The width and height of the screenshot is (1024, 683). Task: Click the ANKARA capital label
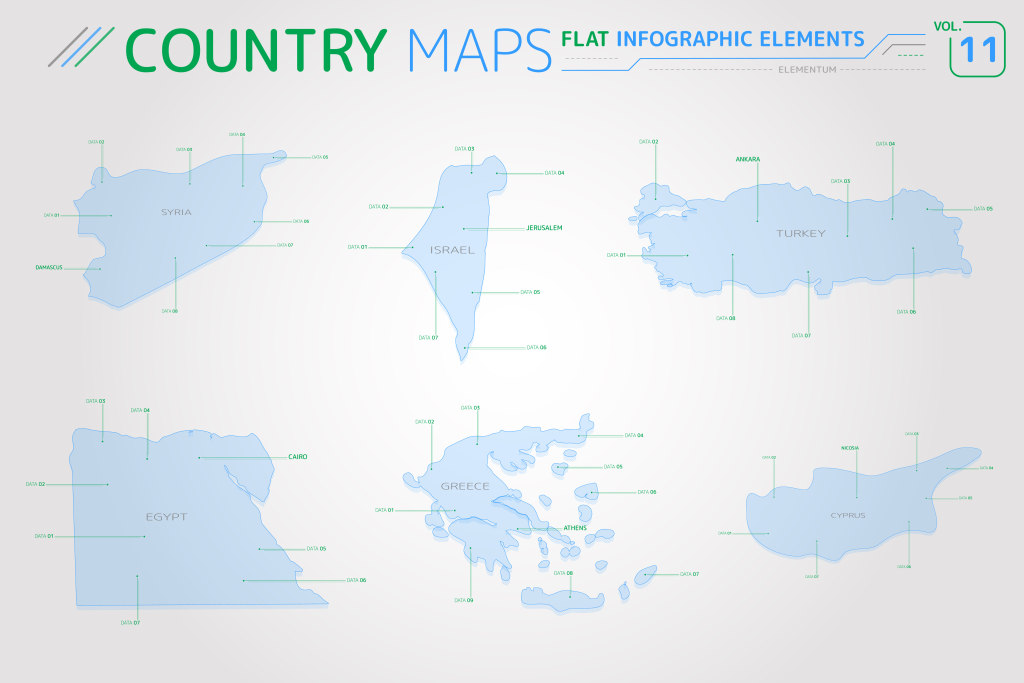coord(747,159)
